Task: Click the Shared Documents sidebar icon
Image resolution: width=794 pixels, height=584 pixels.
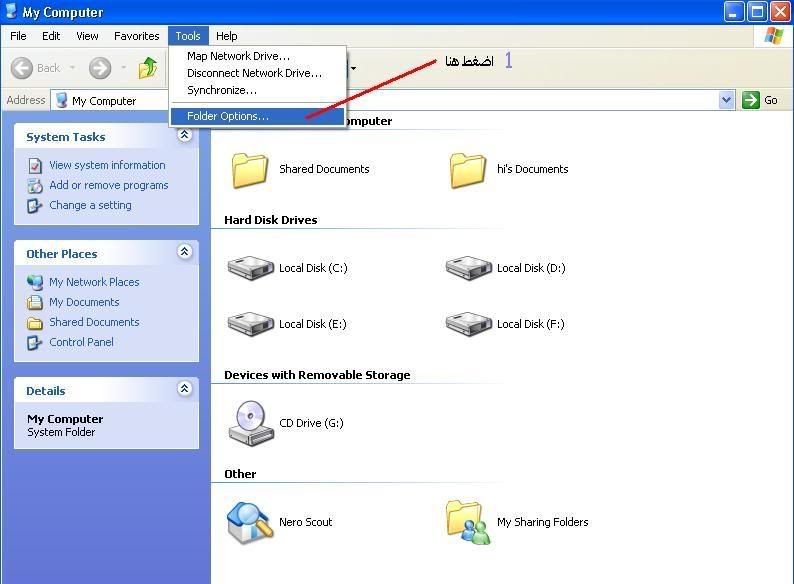Action: point(34,323)
